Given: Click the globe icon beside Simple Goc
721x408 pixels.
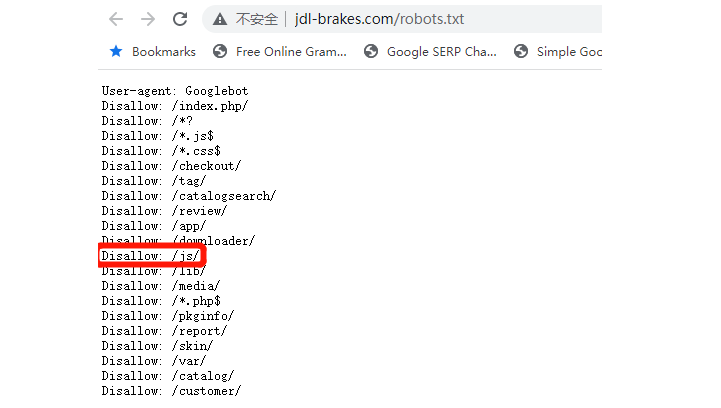Looking at the screenshot, I should [521, 52].
